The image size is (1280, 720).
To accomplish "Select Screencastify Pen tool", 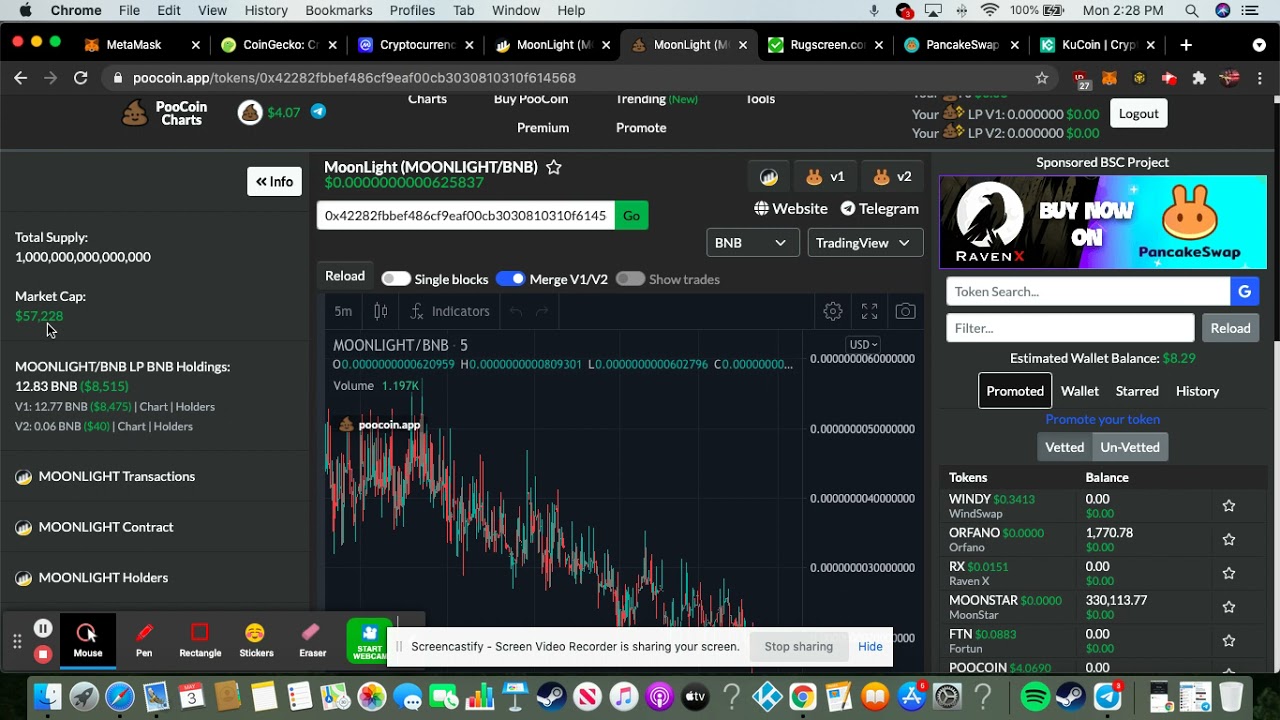I will [x=144, y=640].
